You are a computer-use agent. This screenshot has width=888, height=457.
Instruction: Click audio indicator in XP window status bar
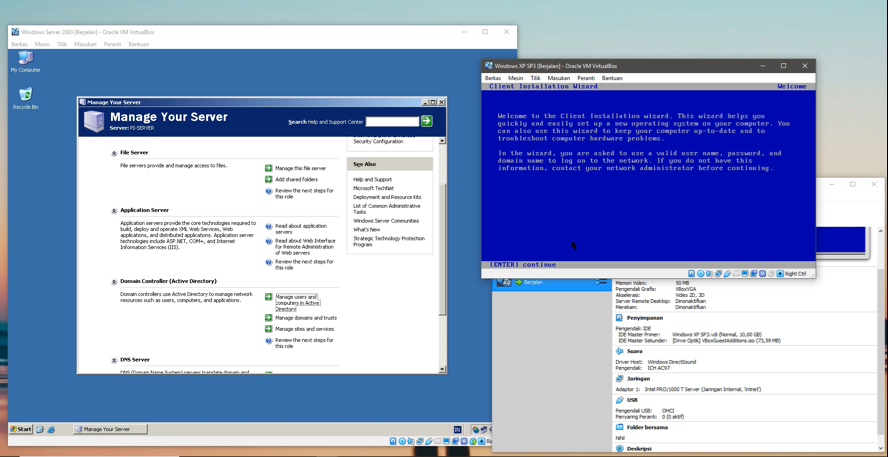tap(709, 274)
